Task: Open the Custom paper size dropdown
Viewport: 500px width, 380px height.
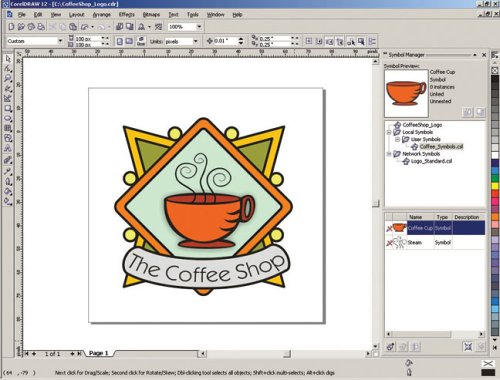Action: (x=60, y=41)
